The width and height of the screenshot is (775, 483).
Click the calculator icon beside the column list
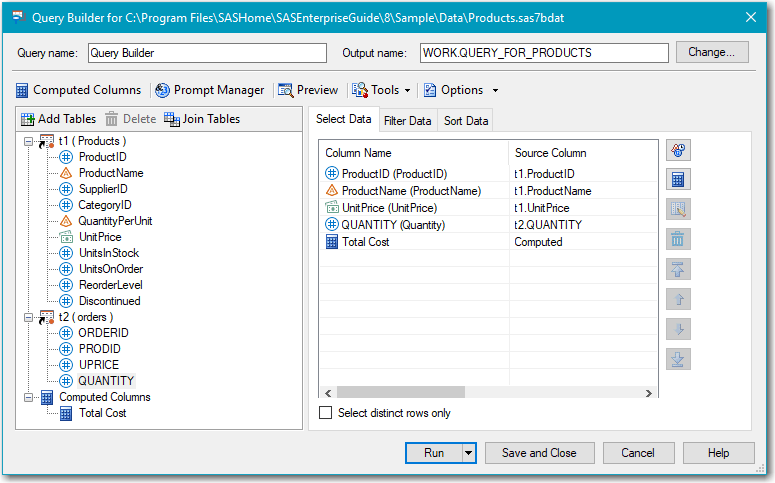tap(678, 180)
